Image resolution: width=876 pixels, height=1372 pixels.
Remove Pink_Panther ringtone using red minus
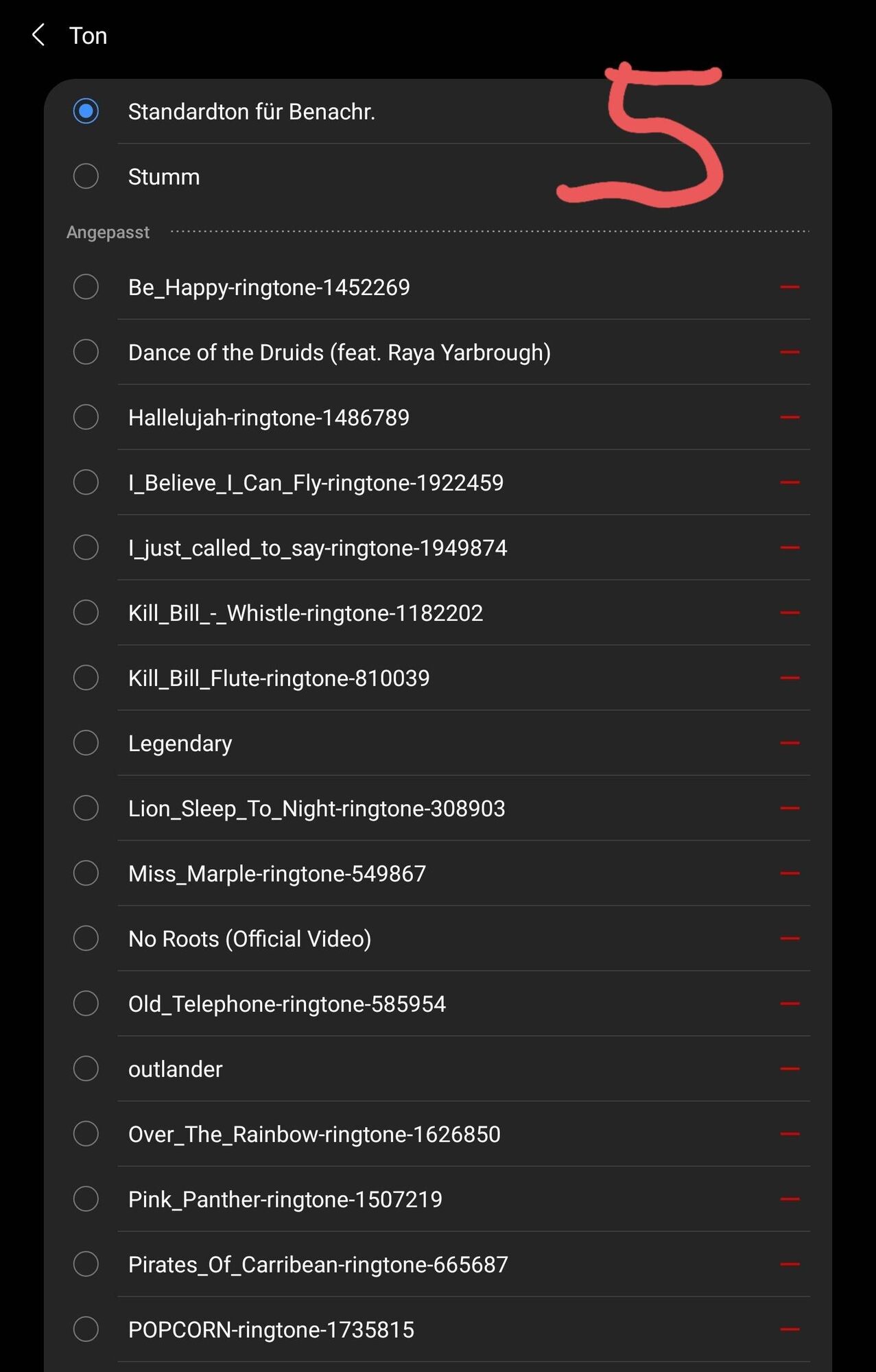(790, 1199)
